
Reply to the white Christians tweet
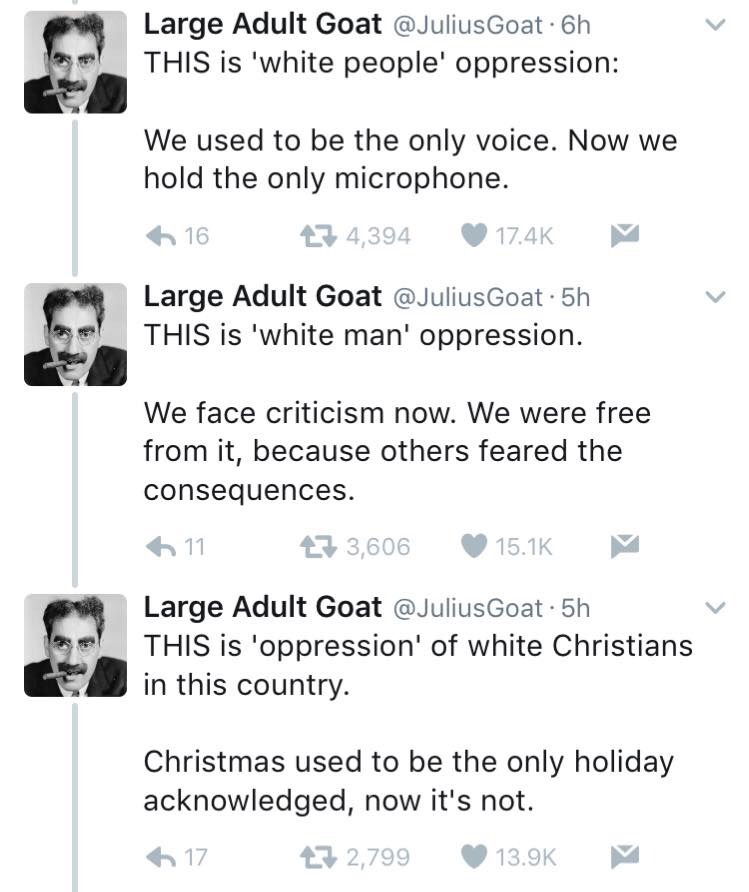pos(161,856)
